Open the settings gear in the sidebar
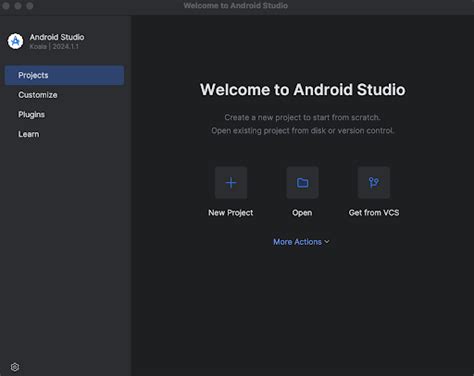Viewport: 474px width, 376px height. pos(15,367)
